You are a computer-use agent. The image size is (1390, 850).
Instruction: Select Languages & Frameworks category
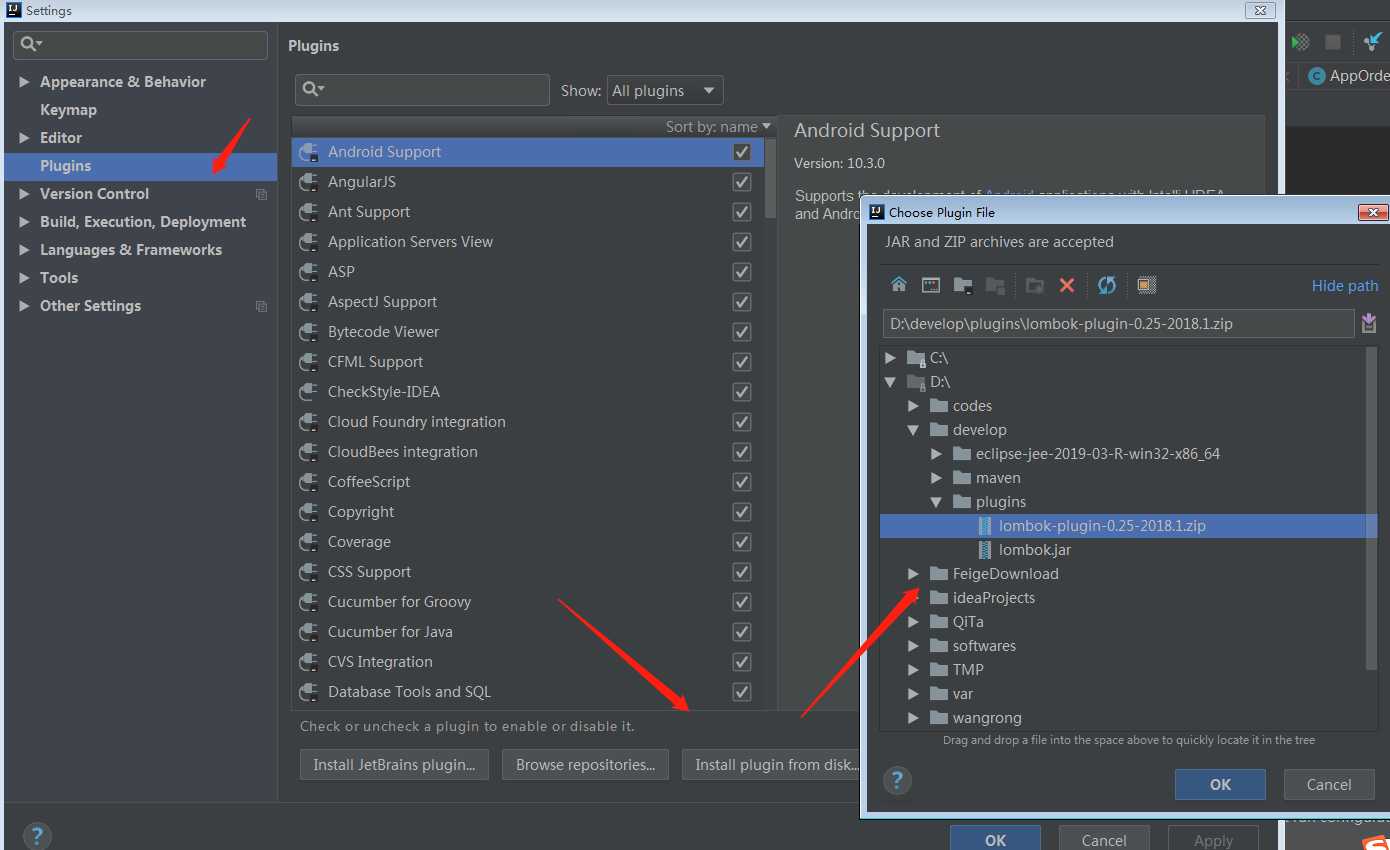point(131,250)
